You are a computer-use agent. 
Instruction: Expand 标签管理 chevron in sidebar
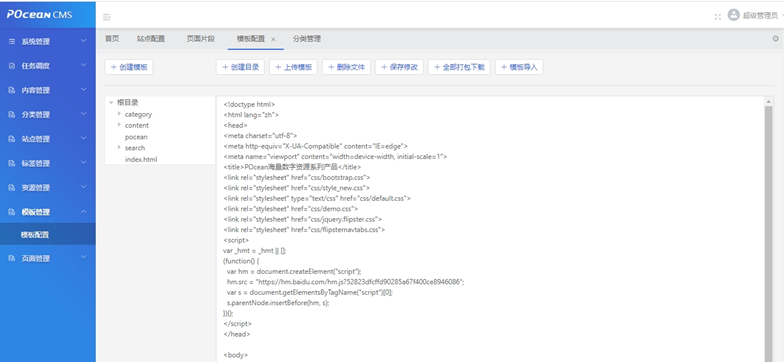(x=84, y=162)
